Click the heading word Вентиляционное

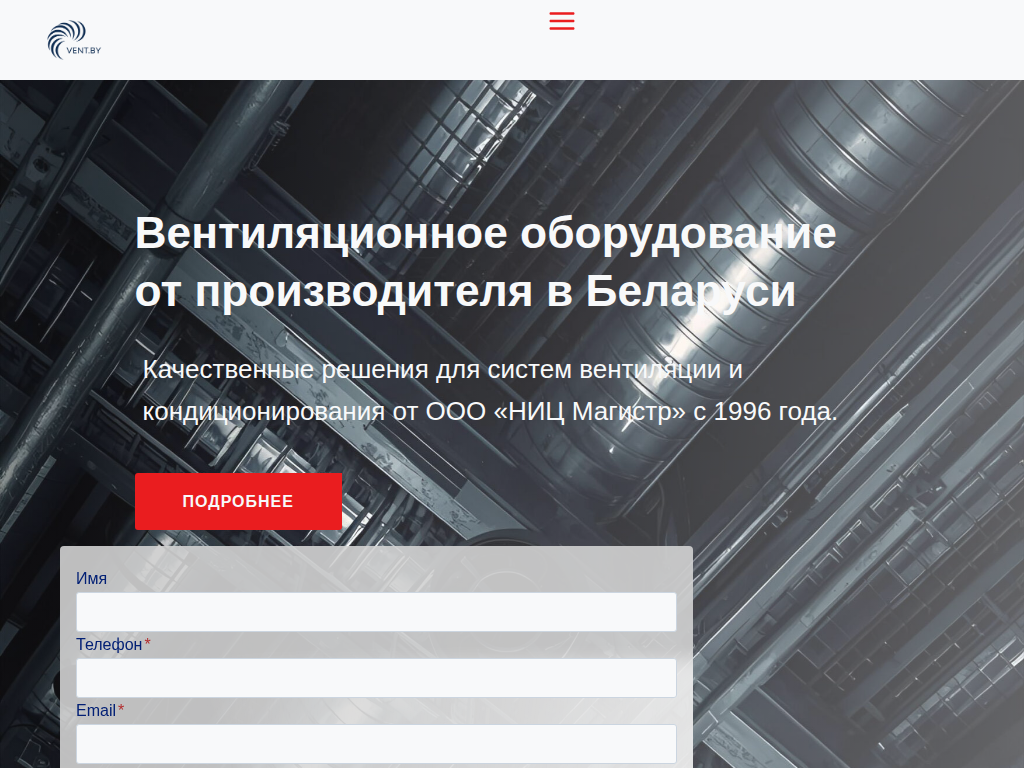[x=321, y=234]
